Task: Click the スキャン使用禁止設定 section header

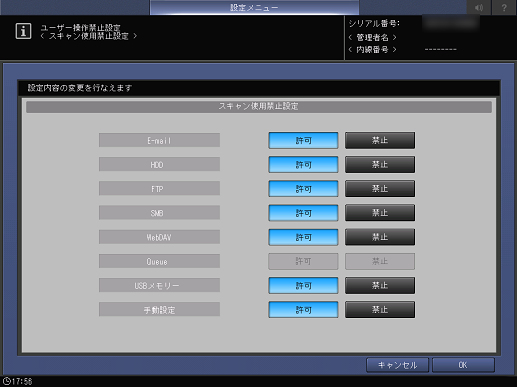Action: point(259,107)
